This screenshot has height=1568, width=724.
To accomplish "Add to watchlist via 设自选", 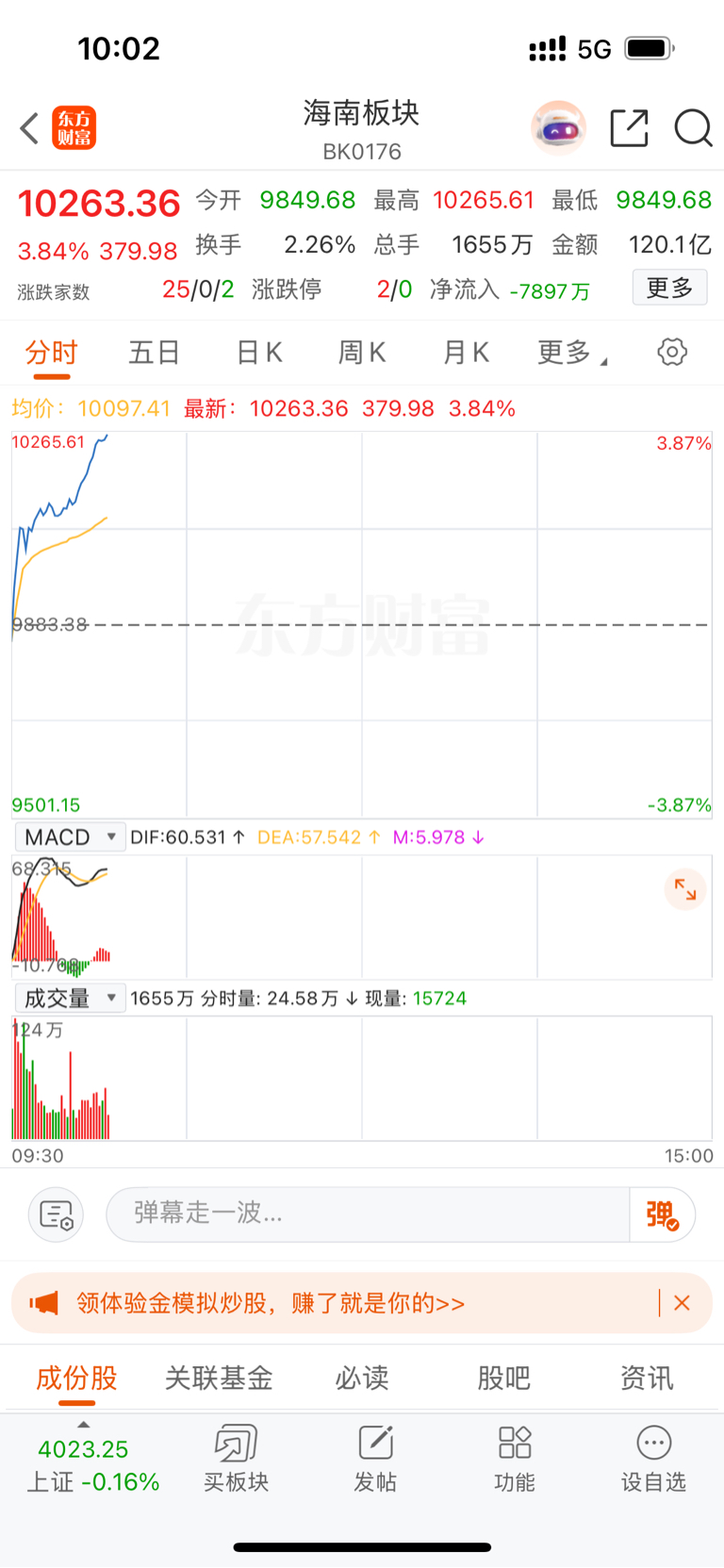I will pyautogui.click(x=653, y=1458).
